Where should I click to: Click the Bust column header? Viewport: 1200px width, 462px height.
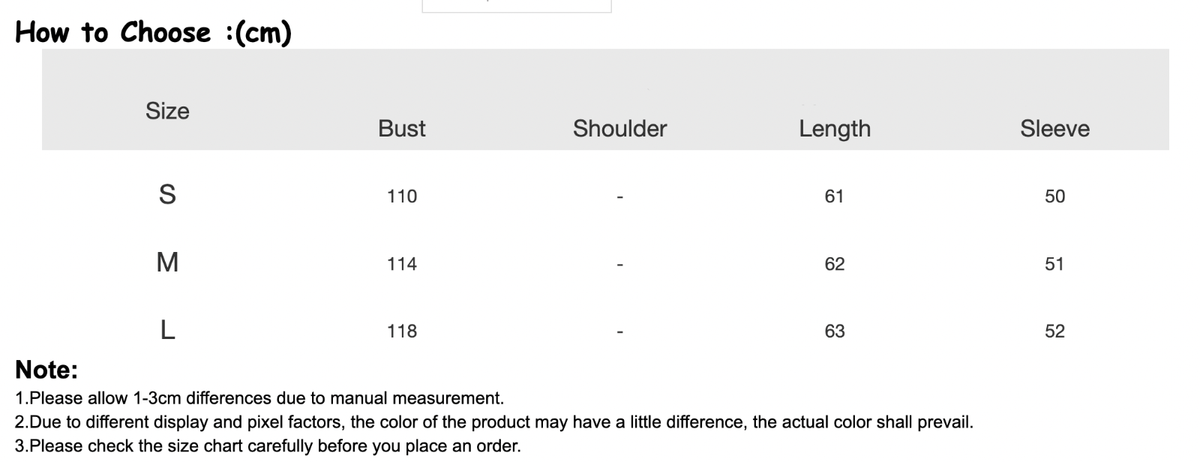[x=402, y=128]
